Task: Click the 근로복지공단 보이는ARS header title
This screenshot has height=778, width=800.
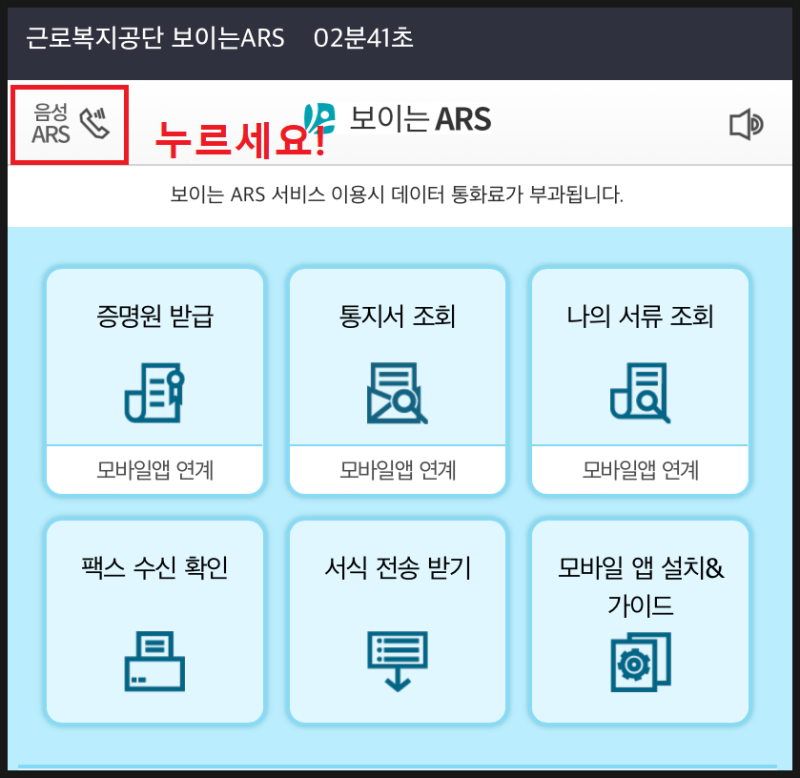Action: click(x=155, y=38)
